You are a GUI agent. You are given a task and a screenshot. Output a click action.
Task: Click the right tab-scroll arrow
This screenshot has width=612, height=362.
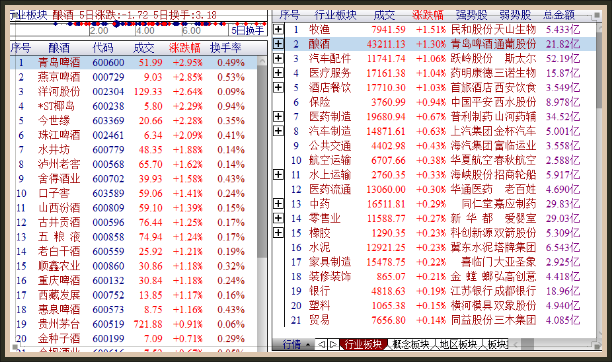pyautogui.click(x=333, y=344)
